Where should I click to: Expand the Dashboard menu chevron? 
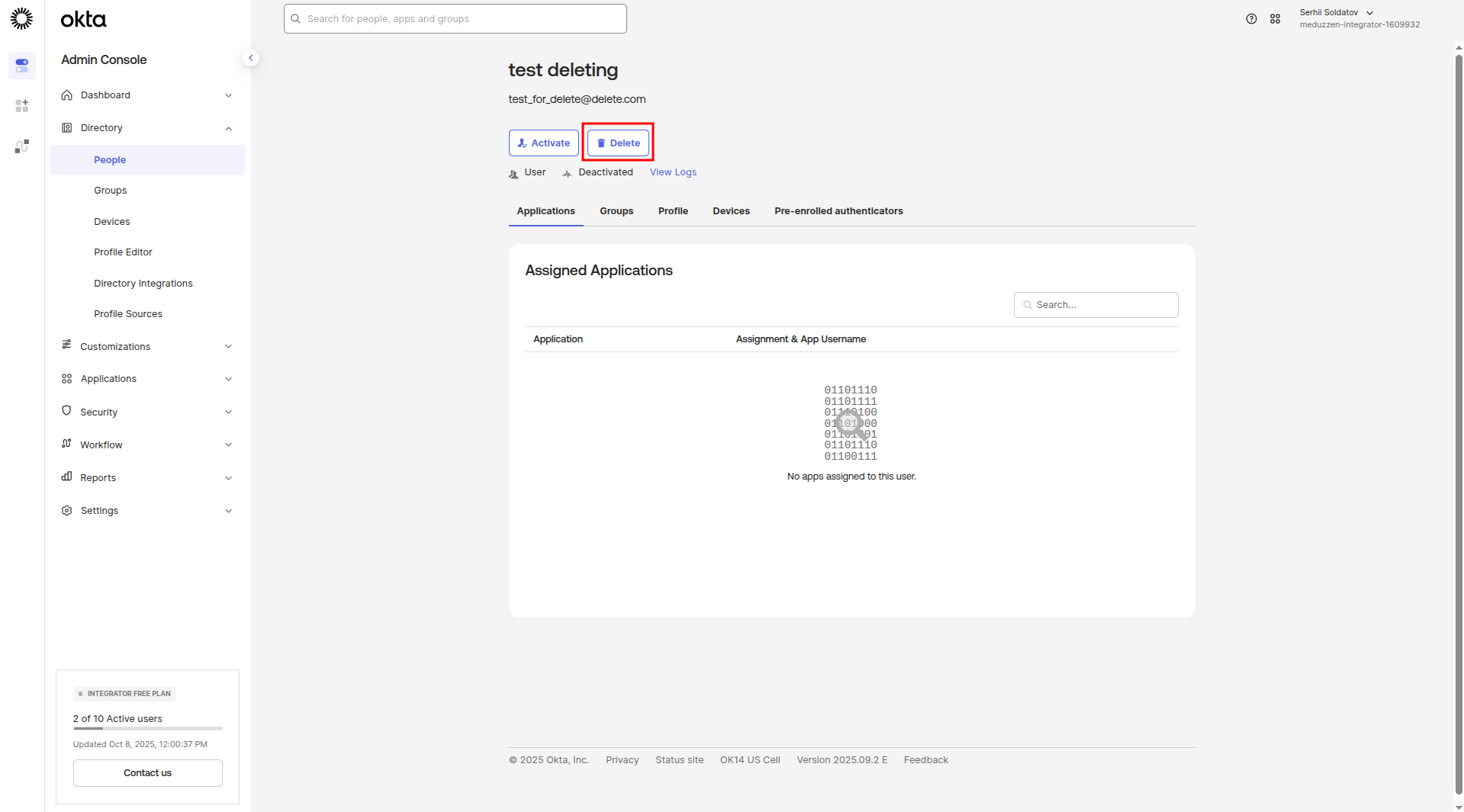point(228,95)
